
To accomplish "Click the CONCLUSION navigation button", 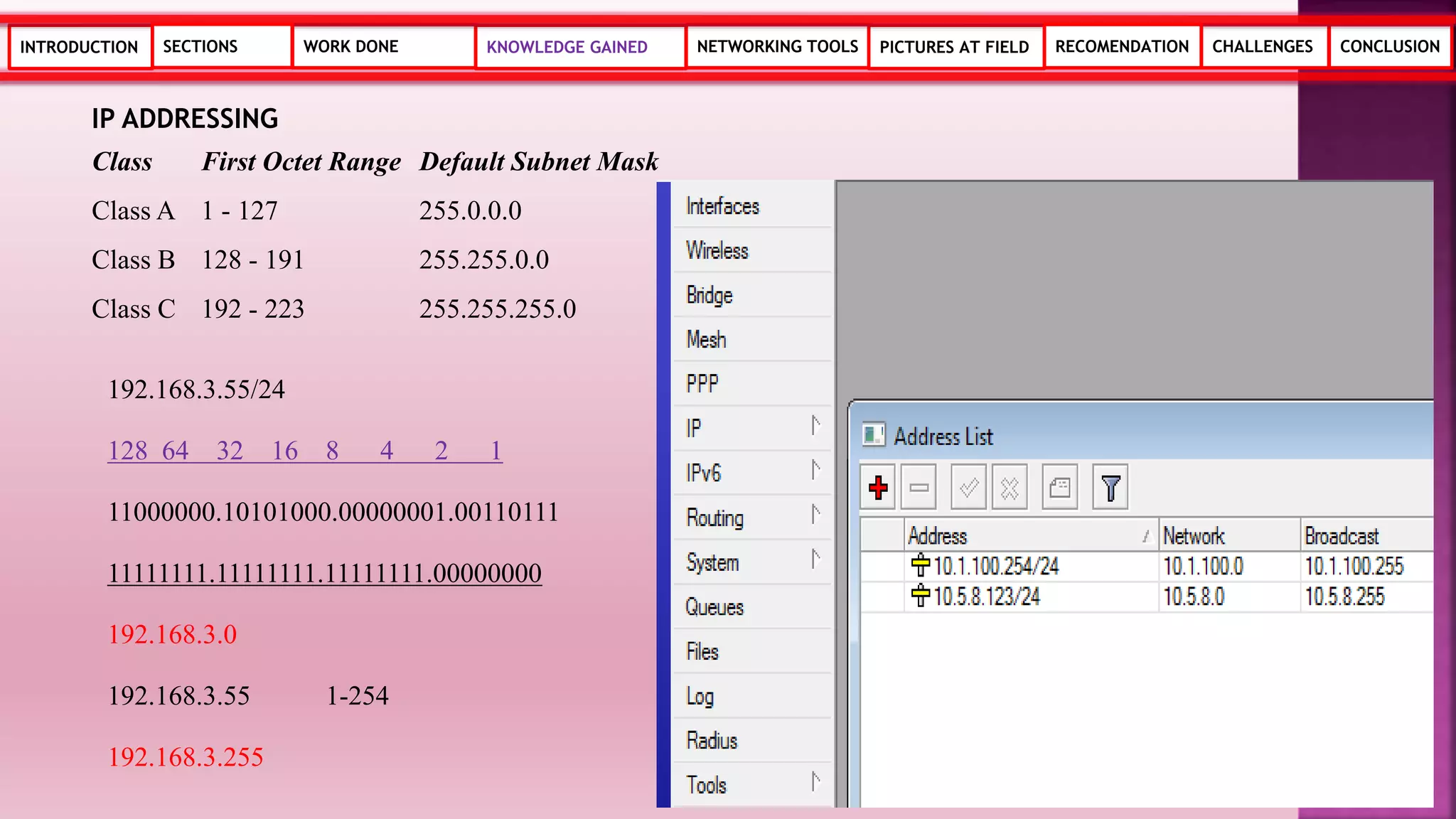I will click(1389, 47).
